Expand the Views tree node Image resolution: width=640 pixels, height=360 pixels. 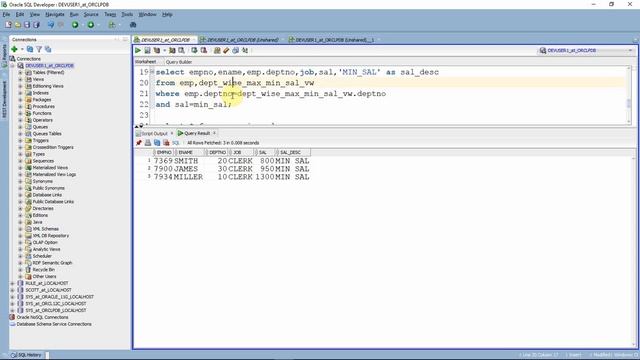coord(20,79)
